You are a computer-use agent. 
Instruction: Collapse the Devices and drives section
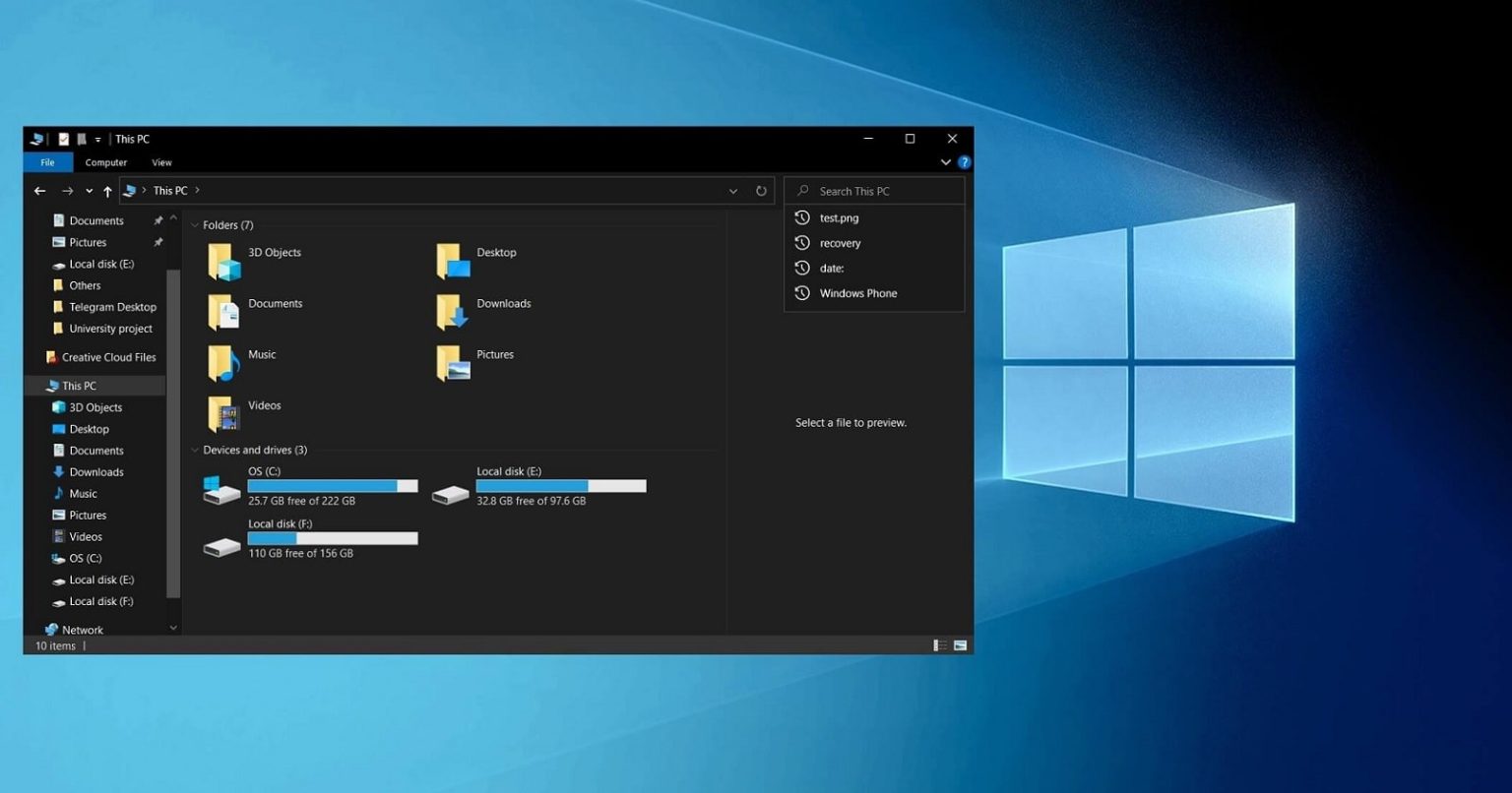point(193,450)
